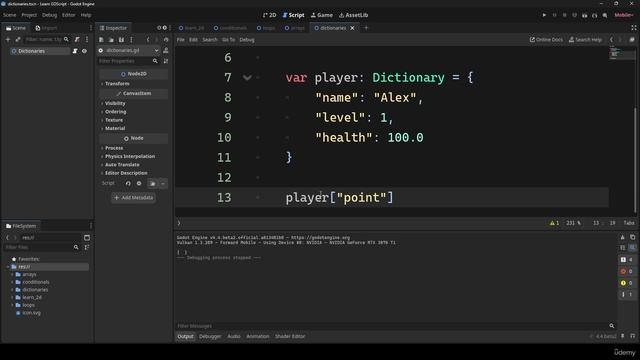Open the script editor Search menu
Viewport: 640px width, 360px height.
[210, 40]
